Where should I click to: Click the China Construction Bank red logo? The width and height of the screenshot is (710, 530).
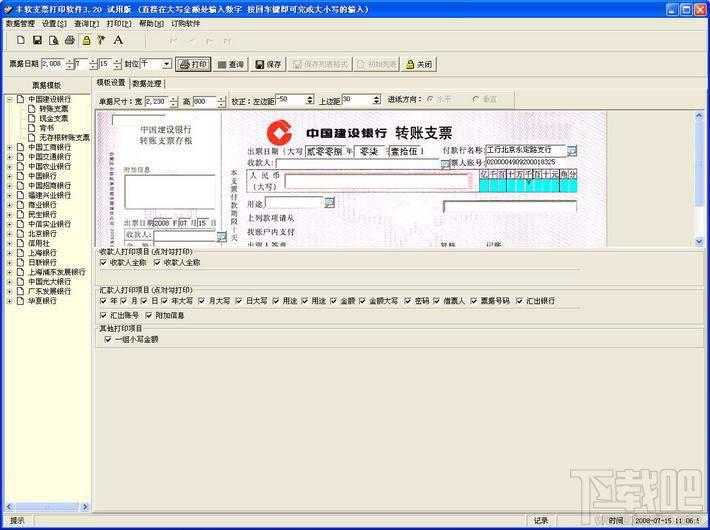click(x=279, y=132)
